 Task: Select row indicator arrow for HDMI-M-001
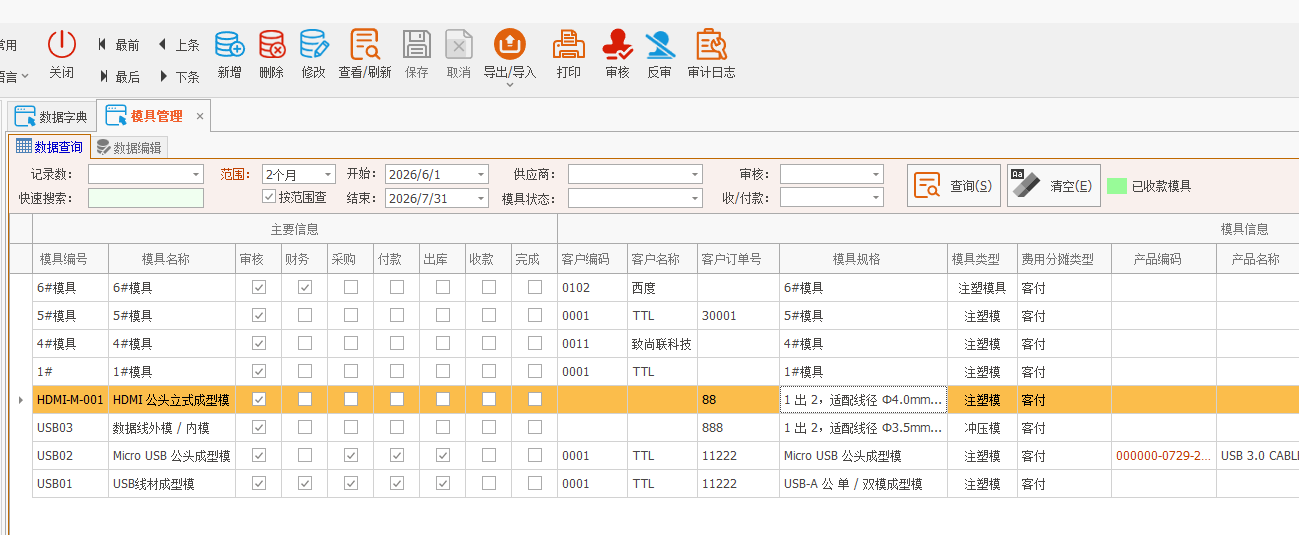[21, 400]
